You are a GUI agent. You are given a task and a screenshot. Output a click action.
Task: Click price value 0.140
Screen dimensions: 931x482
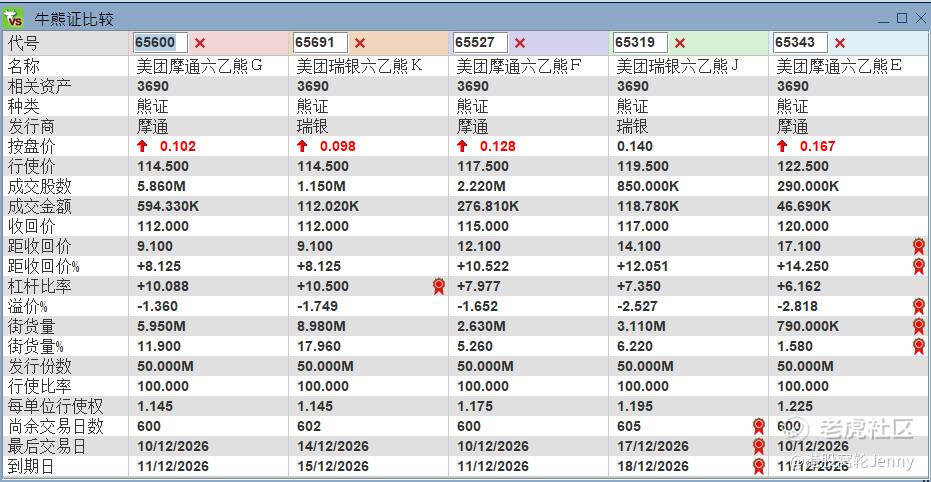click(635, 146)
